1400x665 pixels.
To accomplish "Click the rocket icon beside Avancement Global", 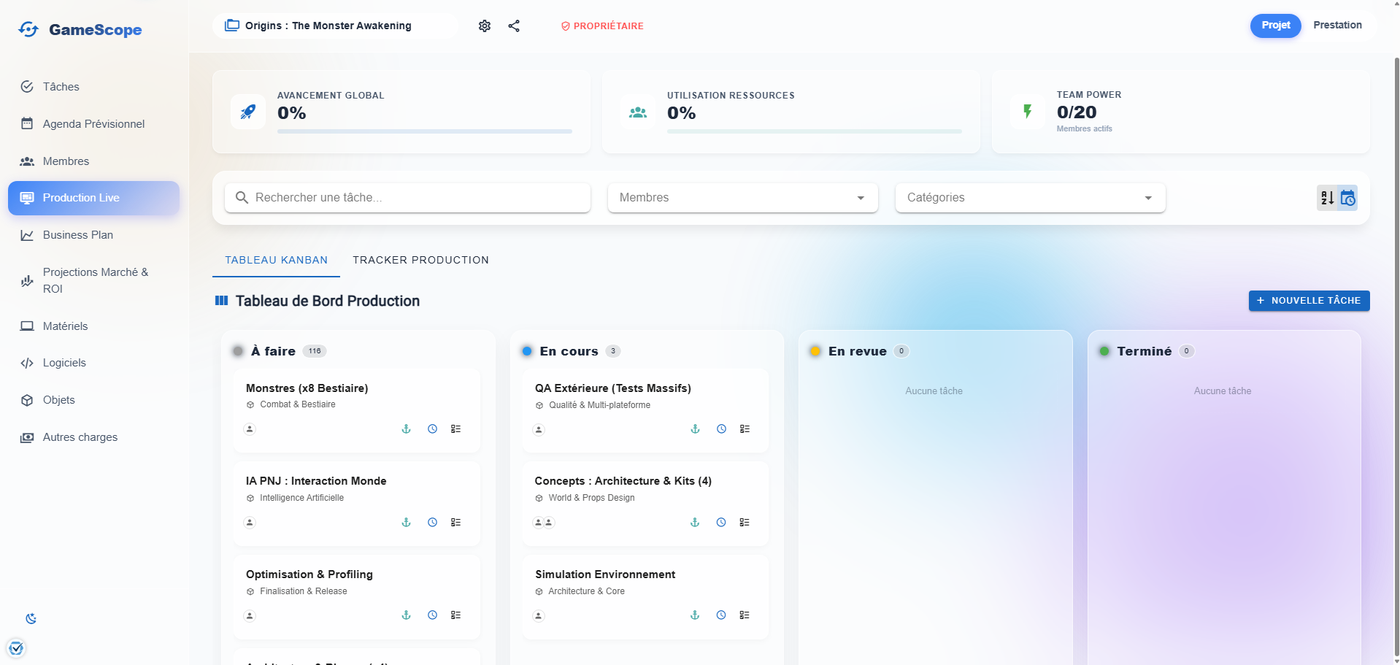I will point(248,112).
